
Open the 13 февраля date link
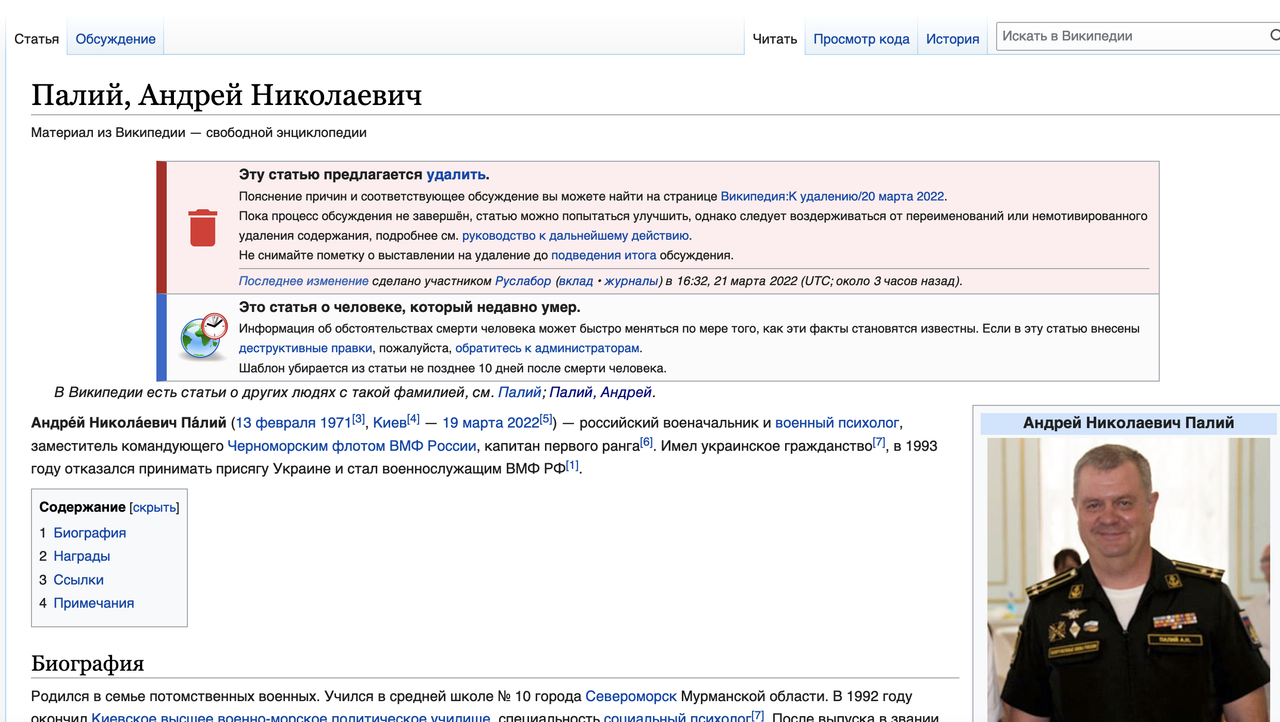276,423
